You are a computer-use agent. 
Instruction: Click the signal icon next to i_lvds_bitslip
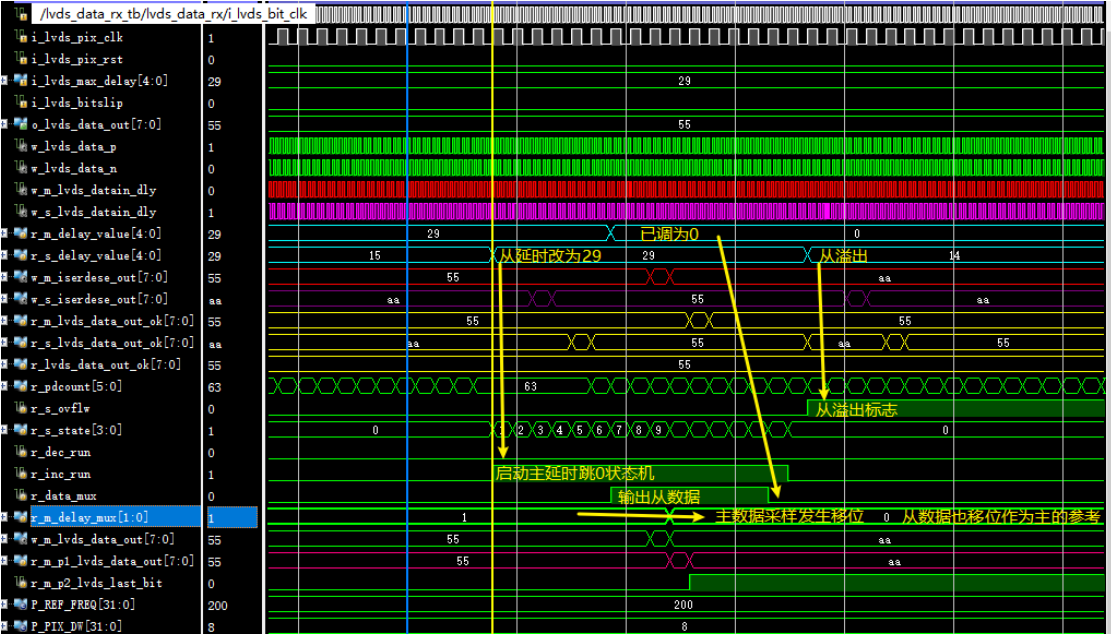[21, 103]
